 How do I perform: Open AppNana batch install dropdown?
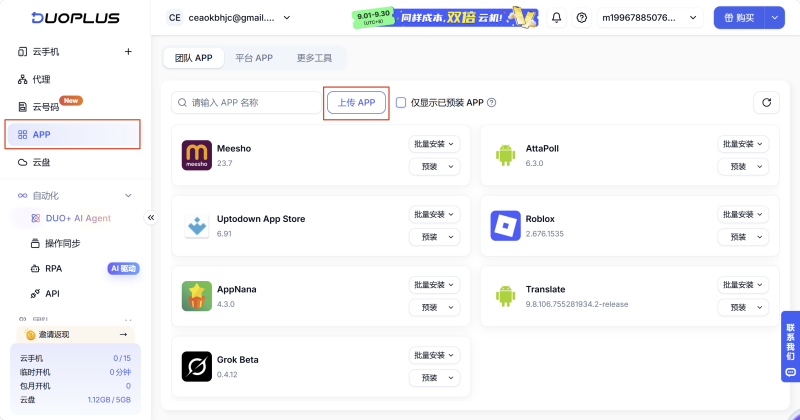pyautogui.click(x=434, y=285)
